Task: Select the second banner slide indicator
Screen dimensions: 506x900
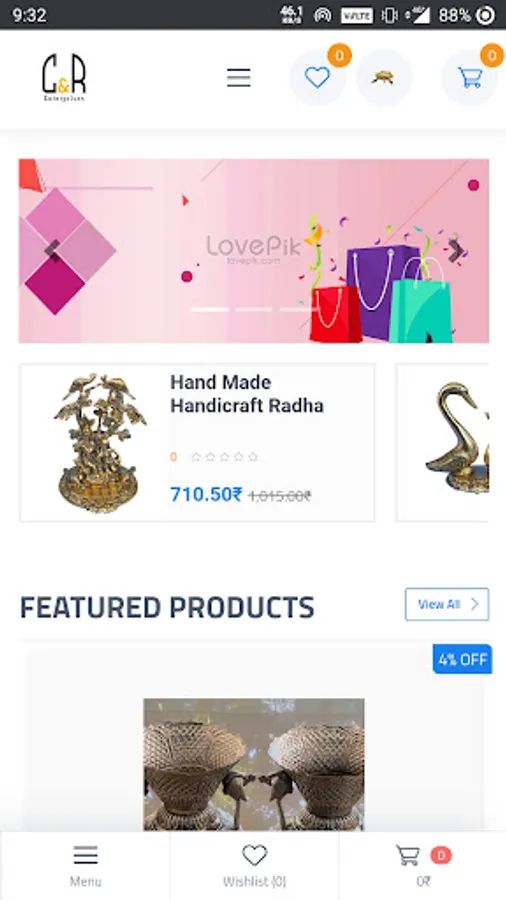Action: click(x=254, y=309)
